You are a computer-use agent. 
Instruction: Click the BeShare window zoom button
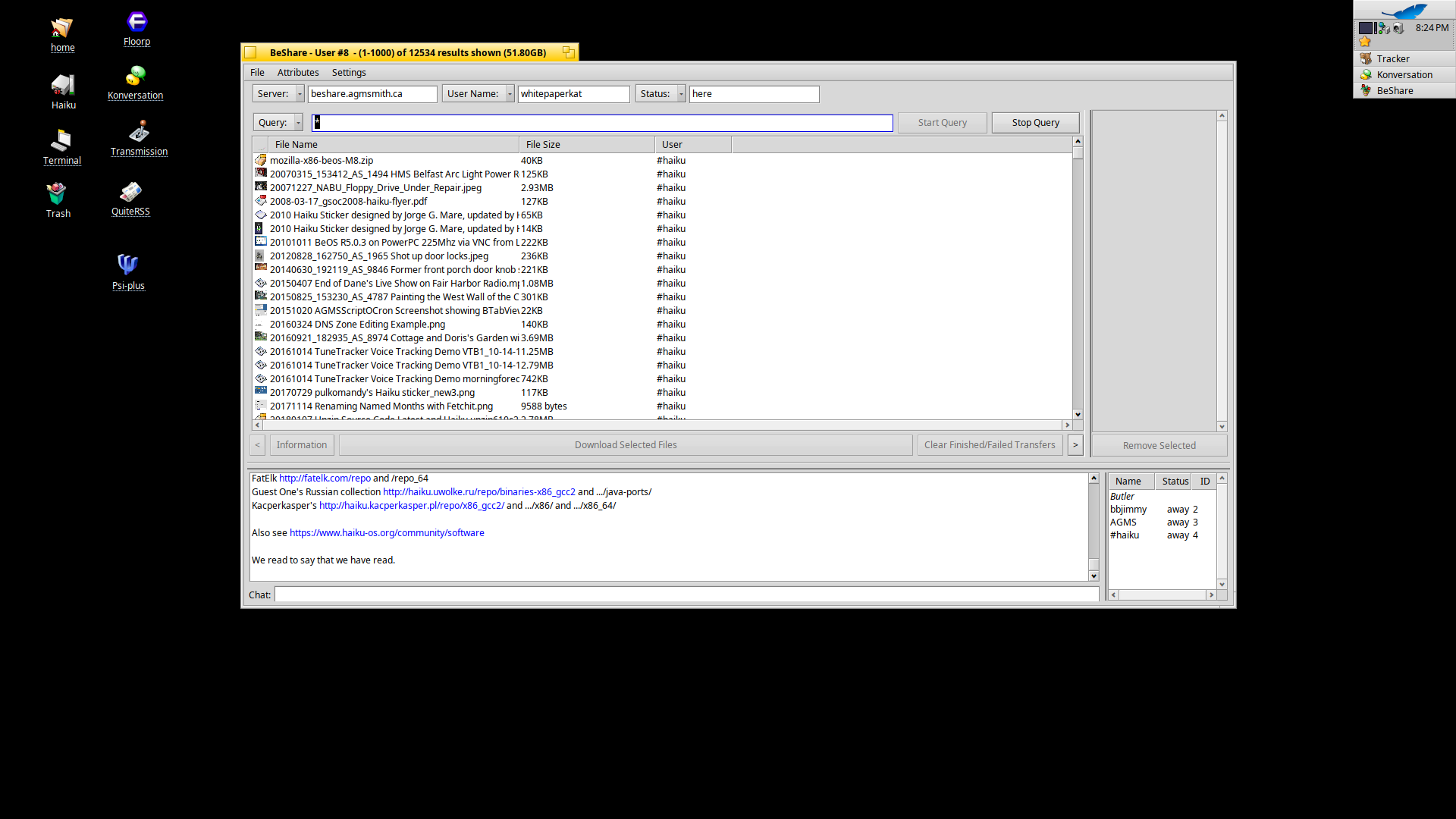(568, 52)
